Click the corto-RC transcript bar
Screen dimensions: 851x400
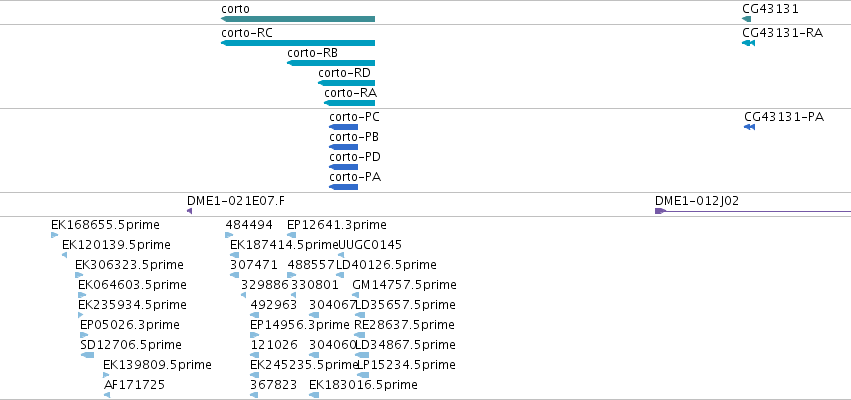tap(298, 43)
